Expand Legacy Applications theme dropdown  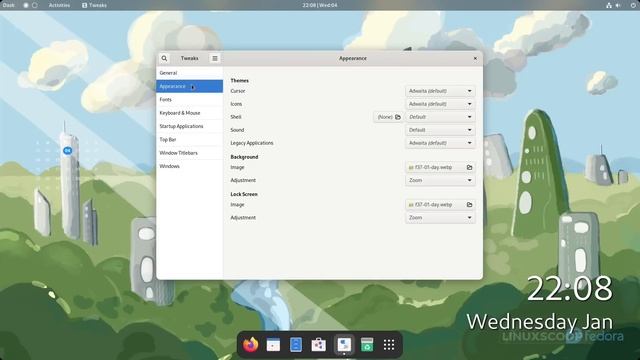pyautogui.click(x=440, y=143)
